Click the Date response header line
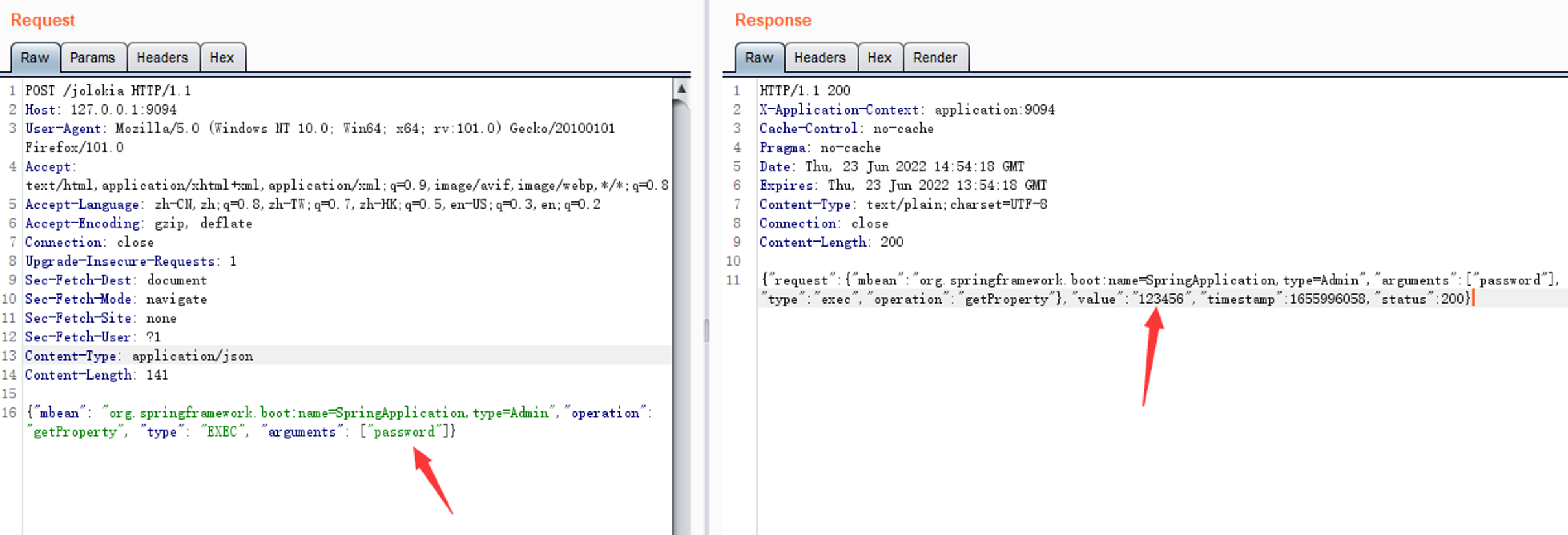The height and width of the screenshot is (535, 1568). (x=892, y=166)
